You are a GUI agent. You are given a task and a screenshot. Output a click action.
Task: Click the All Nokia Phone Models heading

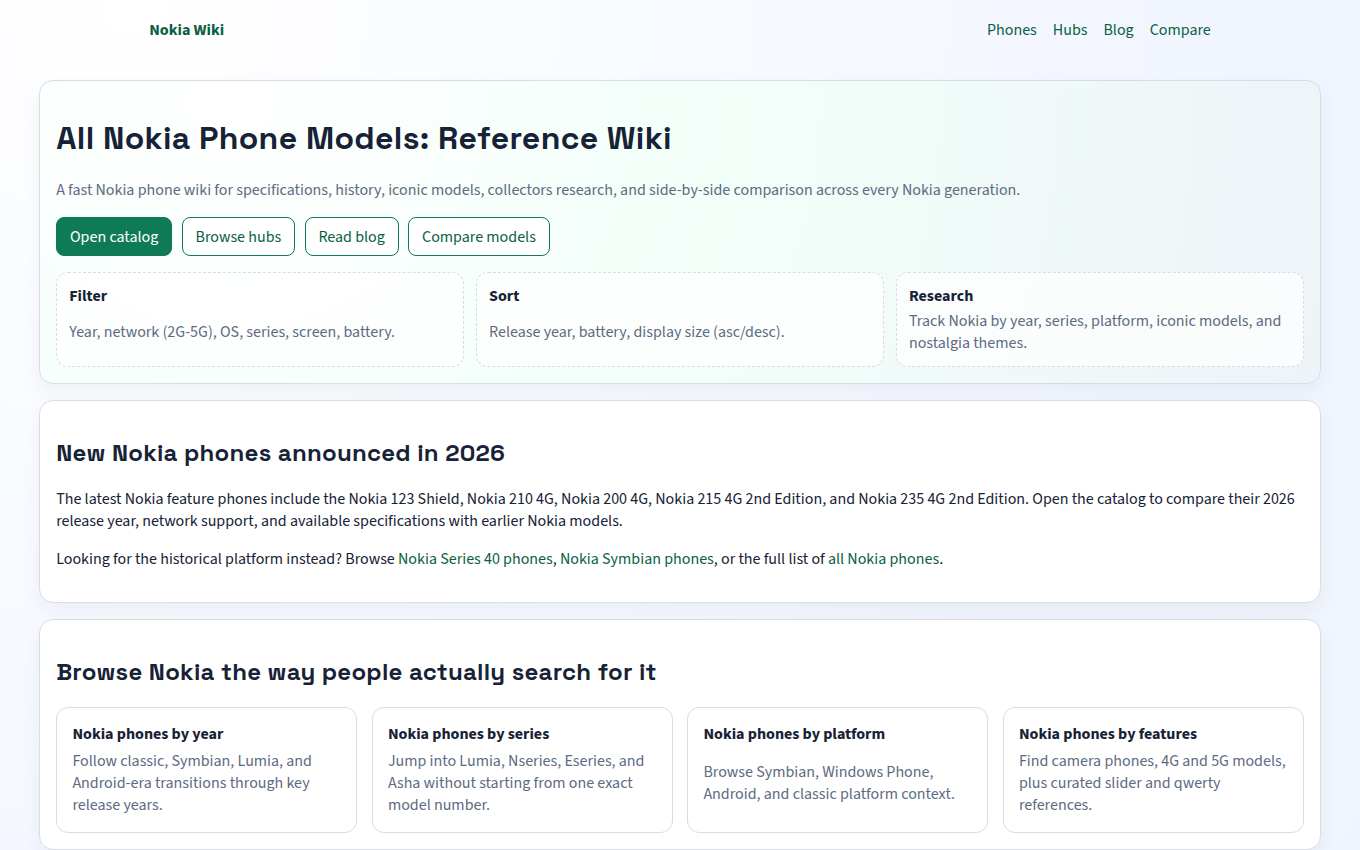point(364,138)
